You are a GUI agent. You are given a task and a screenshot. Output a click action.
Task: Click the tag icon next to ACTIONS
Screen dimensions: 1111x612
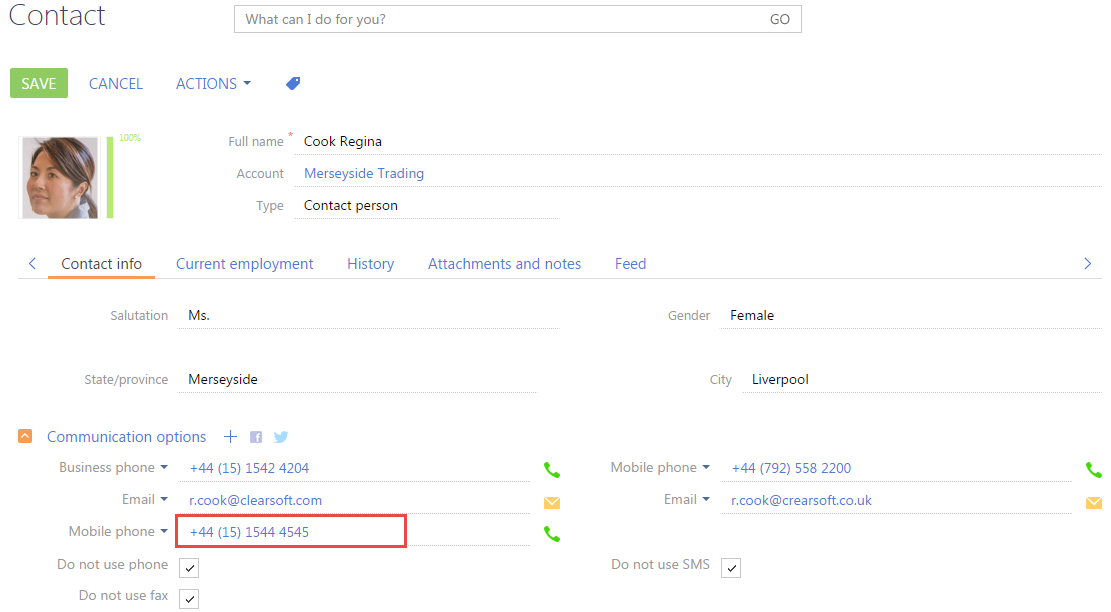click(x=293, y=84)
